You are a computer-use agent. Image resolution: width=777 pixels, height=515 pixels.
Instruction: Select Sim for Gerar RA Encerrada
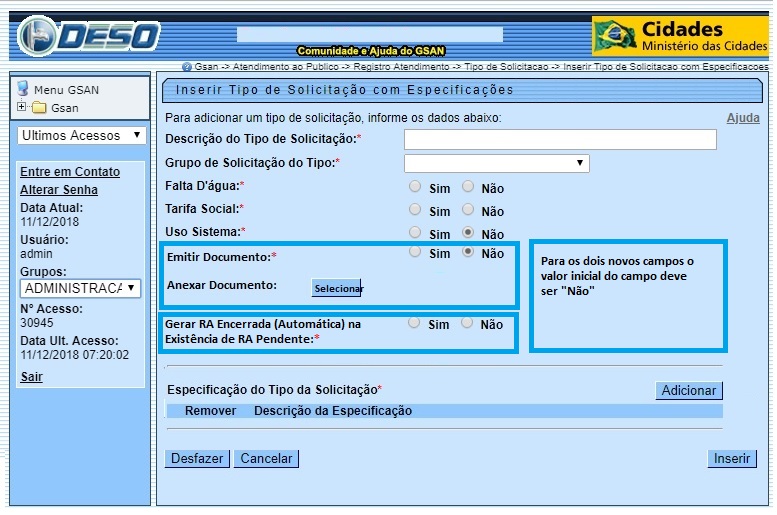point(414,323)
